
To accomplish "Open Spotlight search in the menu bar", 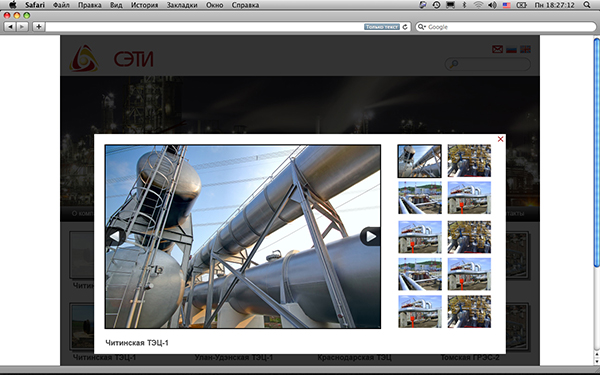I will (587, 5).
